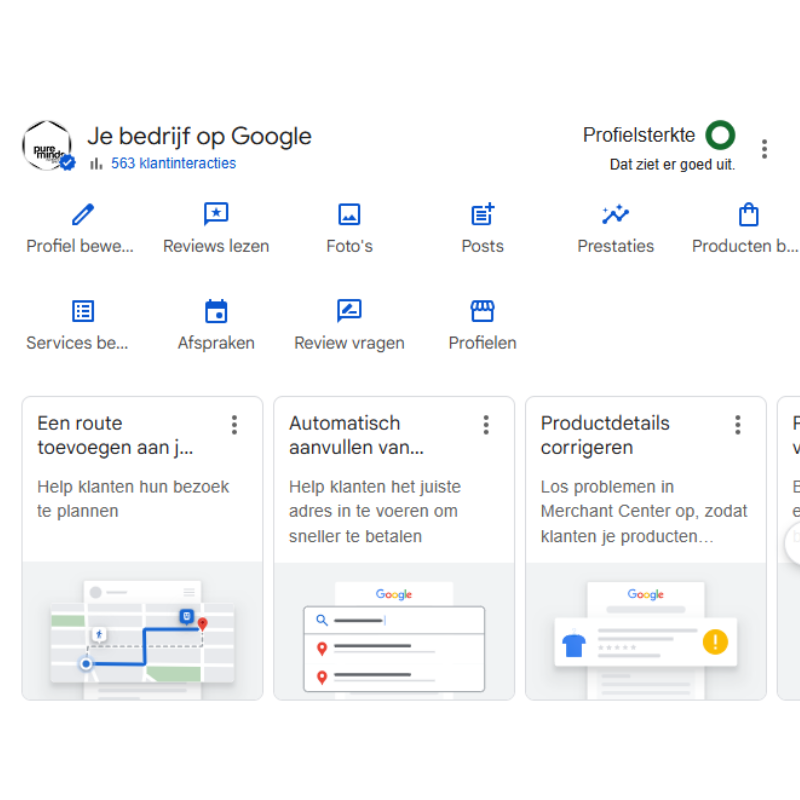Open options menu on Productdetails corrigeren card

[x=738, y=425]
